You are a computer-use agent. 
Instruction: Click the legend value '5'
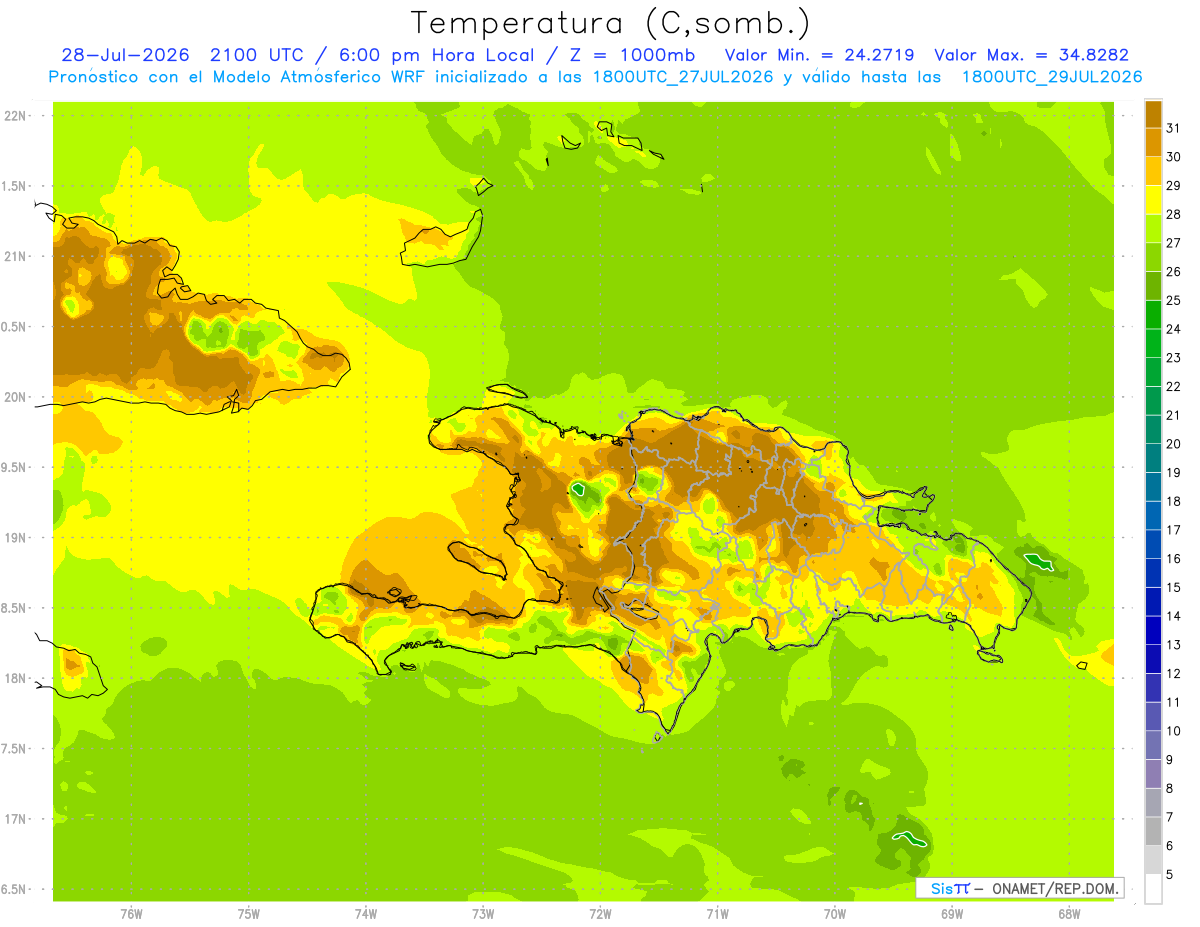[1170, 874]
